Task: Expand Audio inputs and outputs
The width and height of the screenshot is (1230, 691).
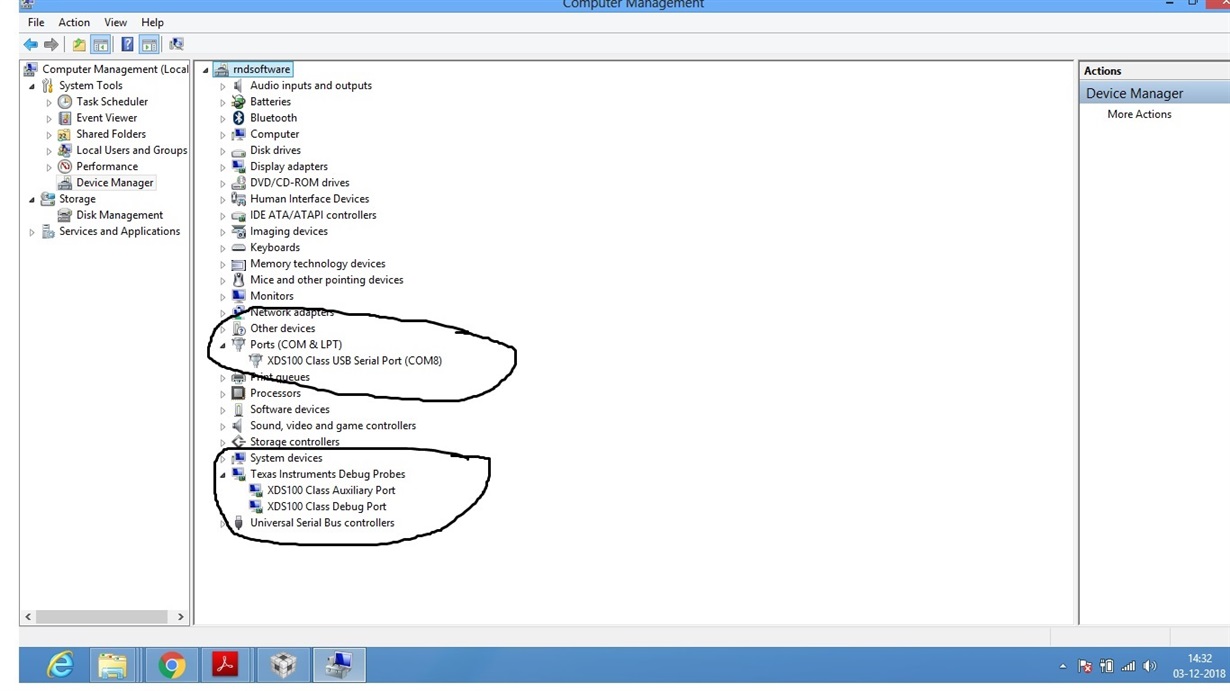Action: pyautogui.click(x=223, y=86)
